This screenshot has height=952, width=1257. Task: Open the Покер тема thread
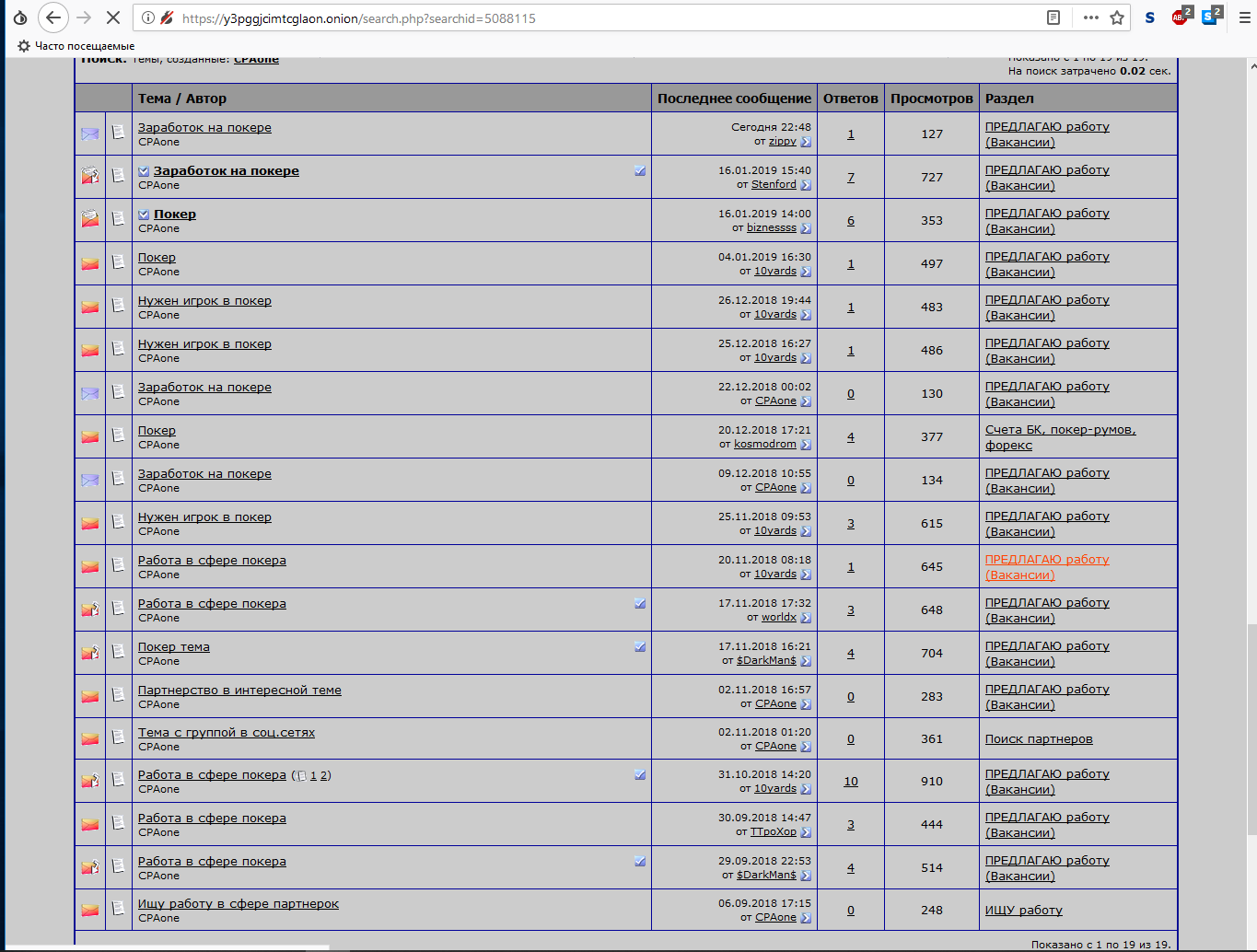174,646
